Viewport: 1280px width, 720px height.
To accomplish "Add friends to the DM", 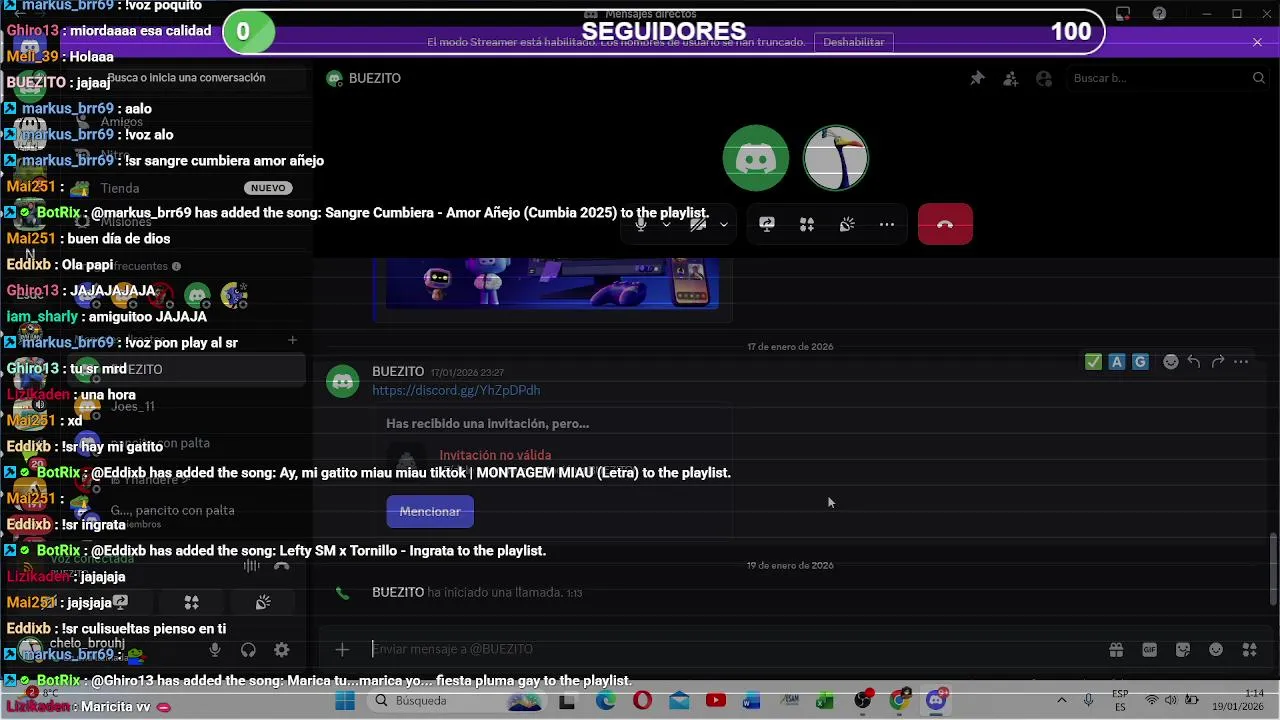I will pos(1010,78).
